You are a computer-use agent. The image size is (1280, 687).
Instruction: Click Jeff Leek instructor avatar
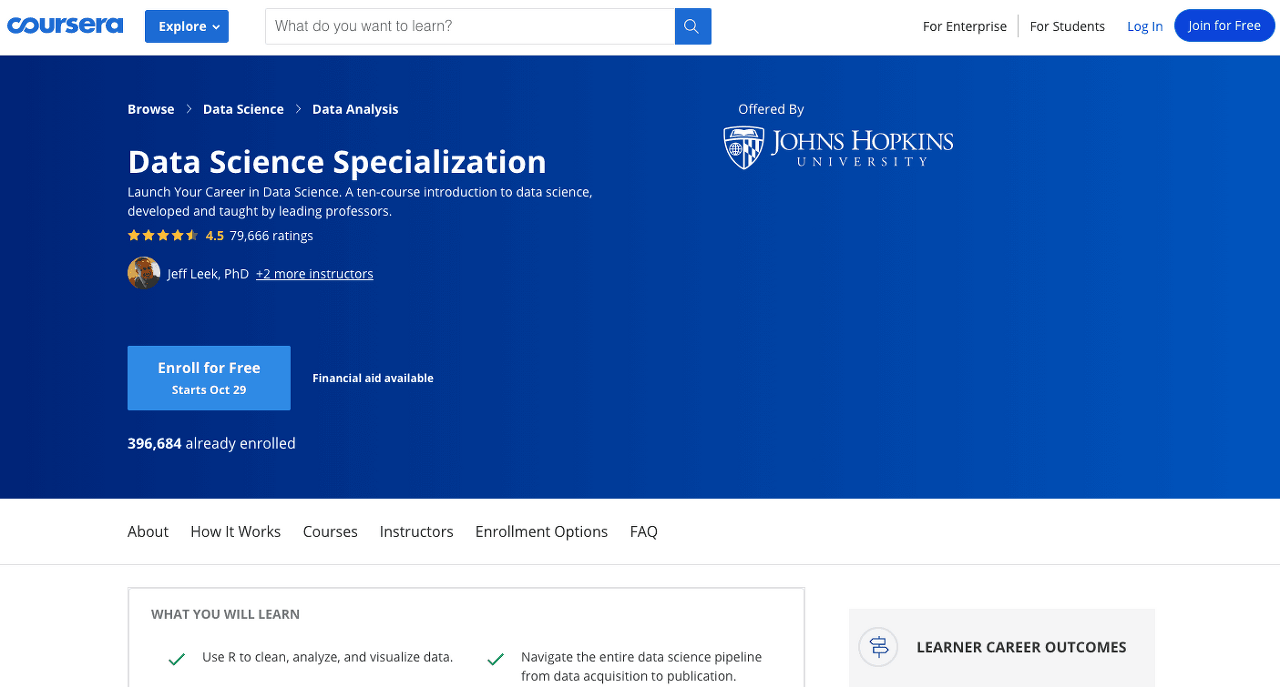click(144, 273)
